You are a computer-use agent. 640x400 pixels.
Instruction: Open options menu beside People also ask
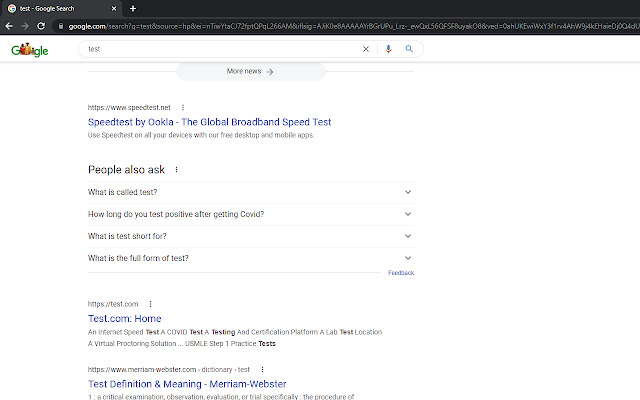[x=176, y=169]
